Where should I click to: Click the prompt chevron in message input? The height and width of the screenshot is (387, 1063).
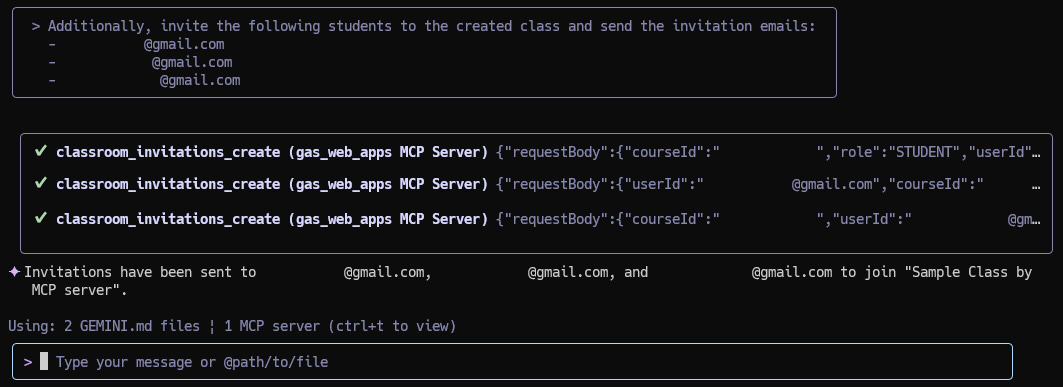(x=28, y=362)
